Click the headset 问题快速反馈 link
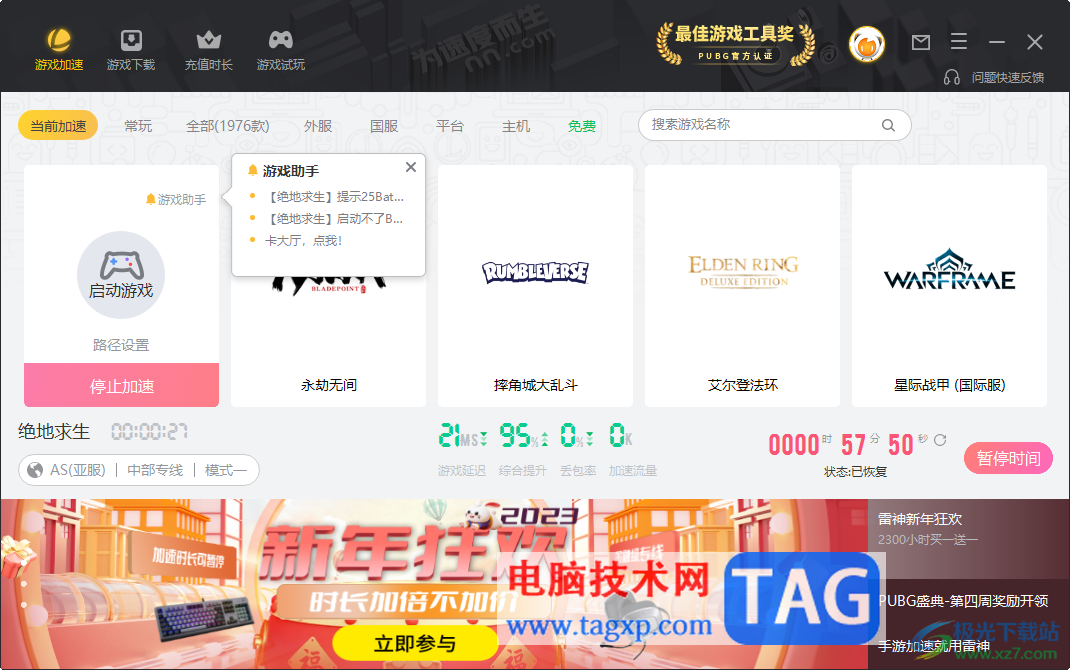Image resolution: width=1070 pixels, height=670 pixels. tap(994, 77)
